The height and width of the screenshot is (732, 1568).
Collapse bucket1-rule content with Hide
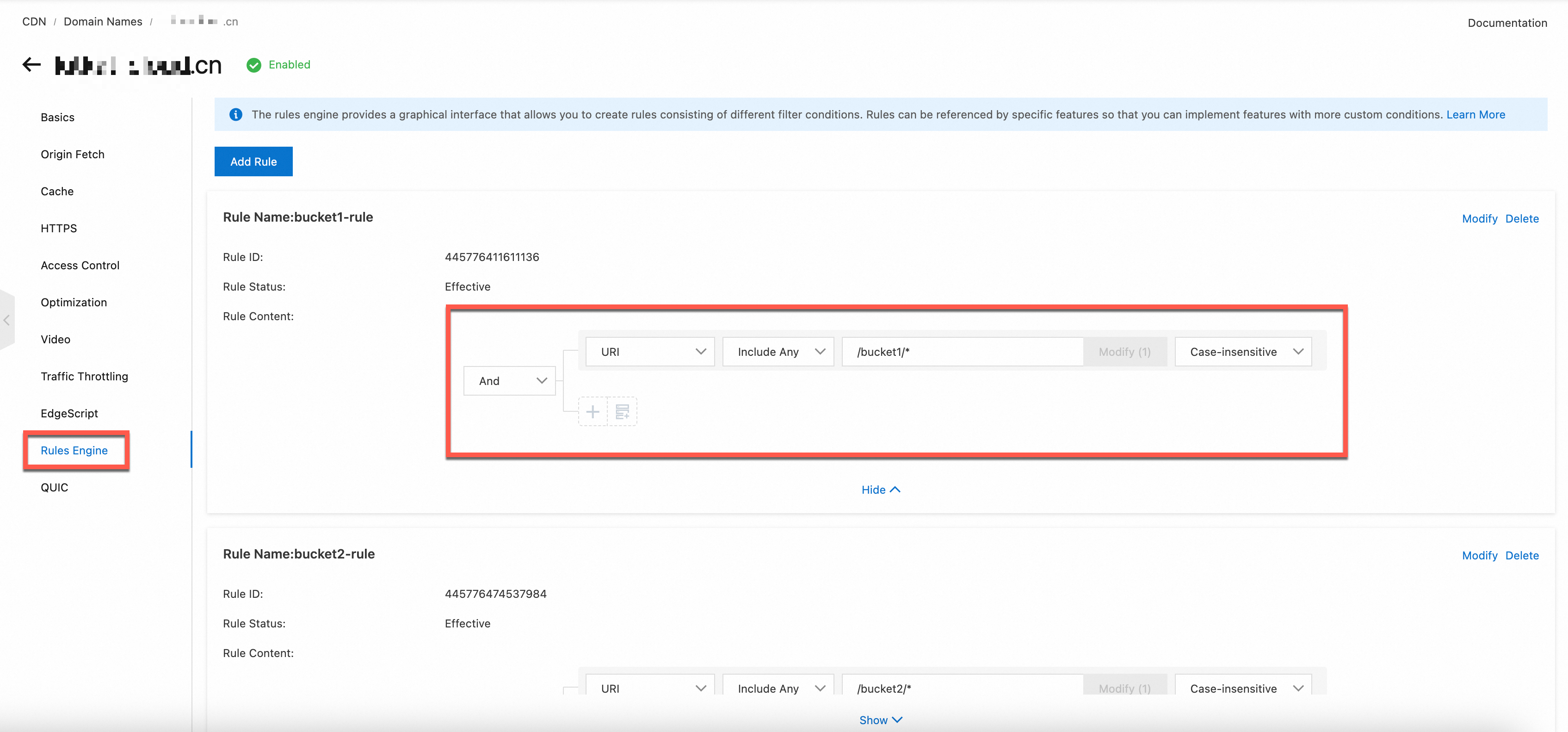tap(880, 490)
